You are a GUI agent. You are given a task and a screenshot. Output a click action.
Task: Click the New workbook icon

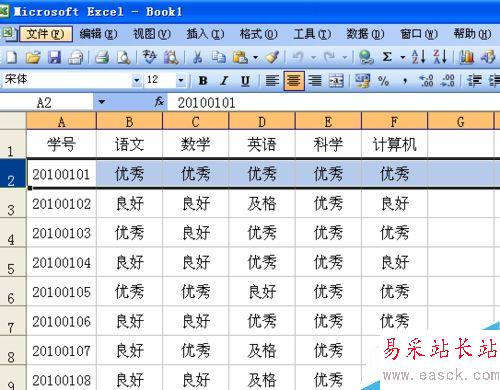click(x=11, y=57)
